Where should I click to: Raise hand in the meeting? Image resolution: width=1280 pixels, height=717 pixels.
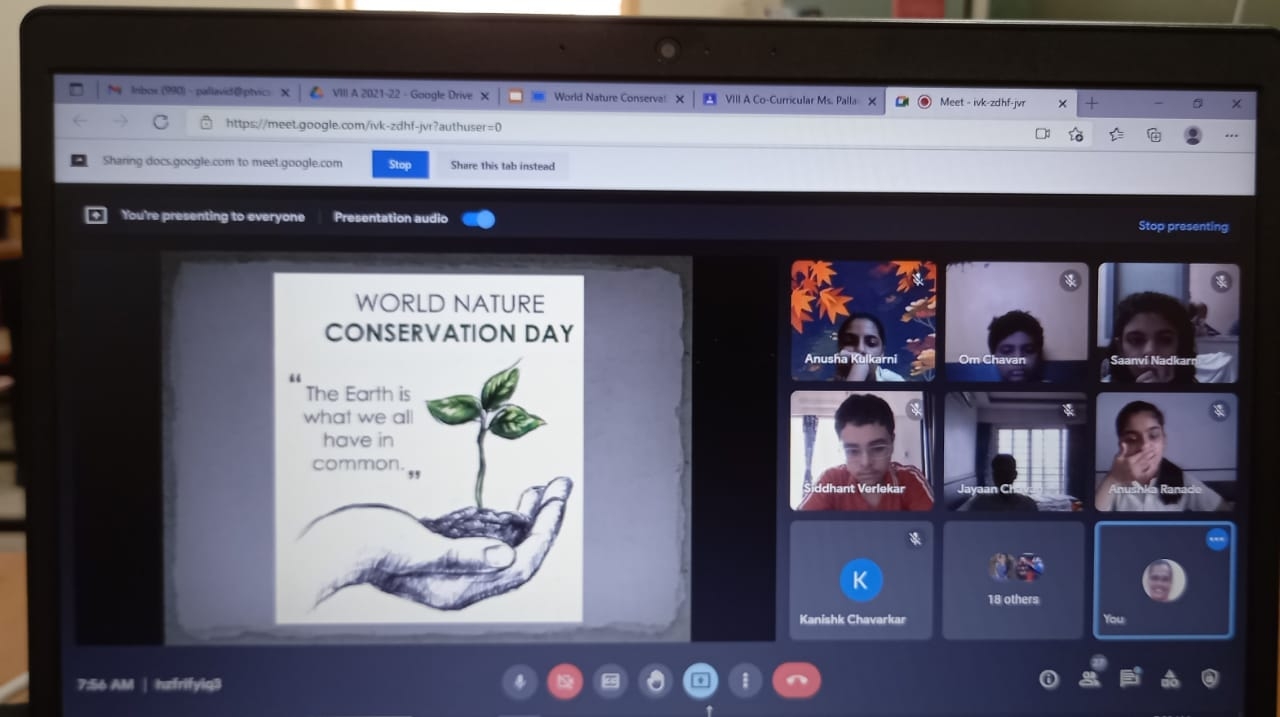tap(656, 682)
